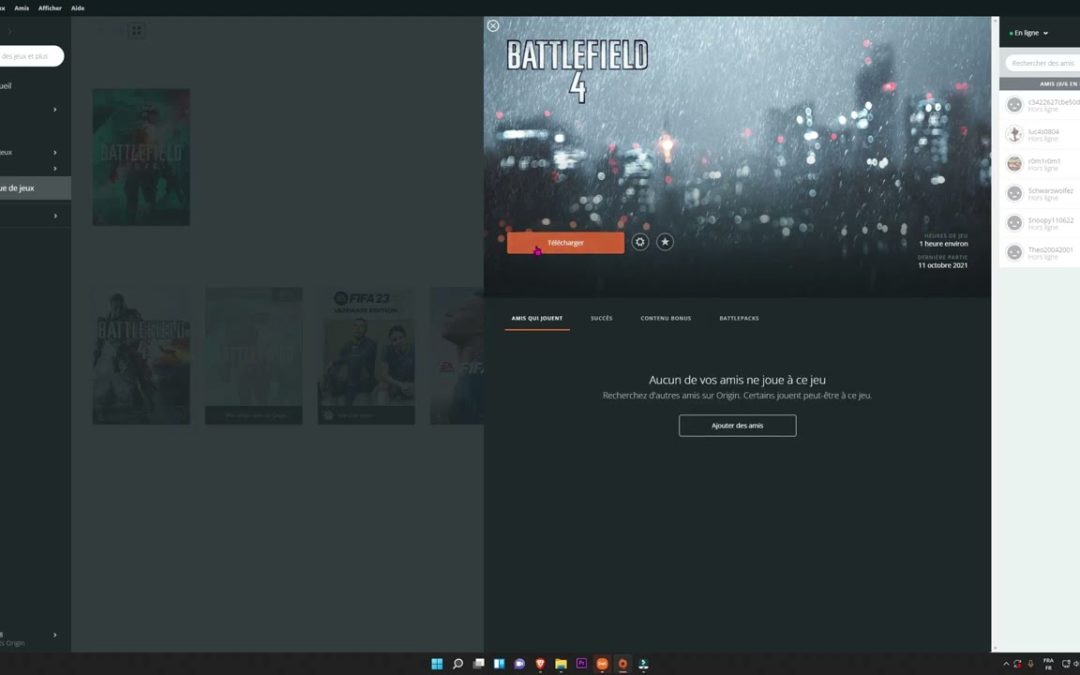Image resolution: width=1080 pixels, height=675 pixels.
Task: Select friend luc4s0804 avatar
Action: click(x=1014, y=134)
